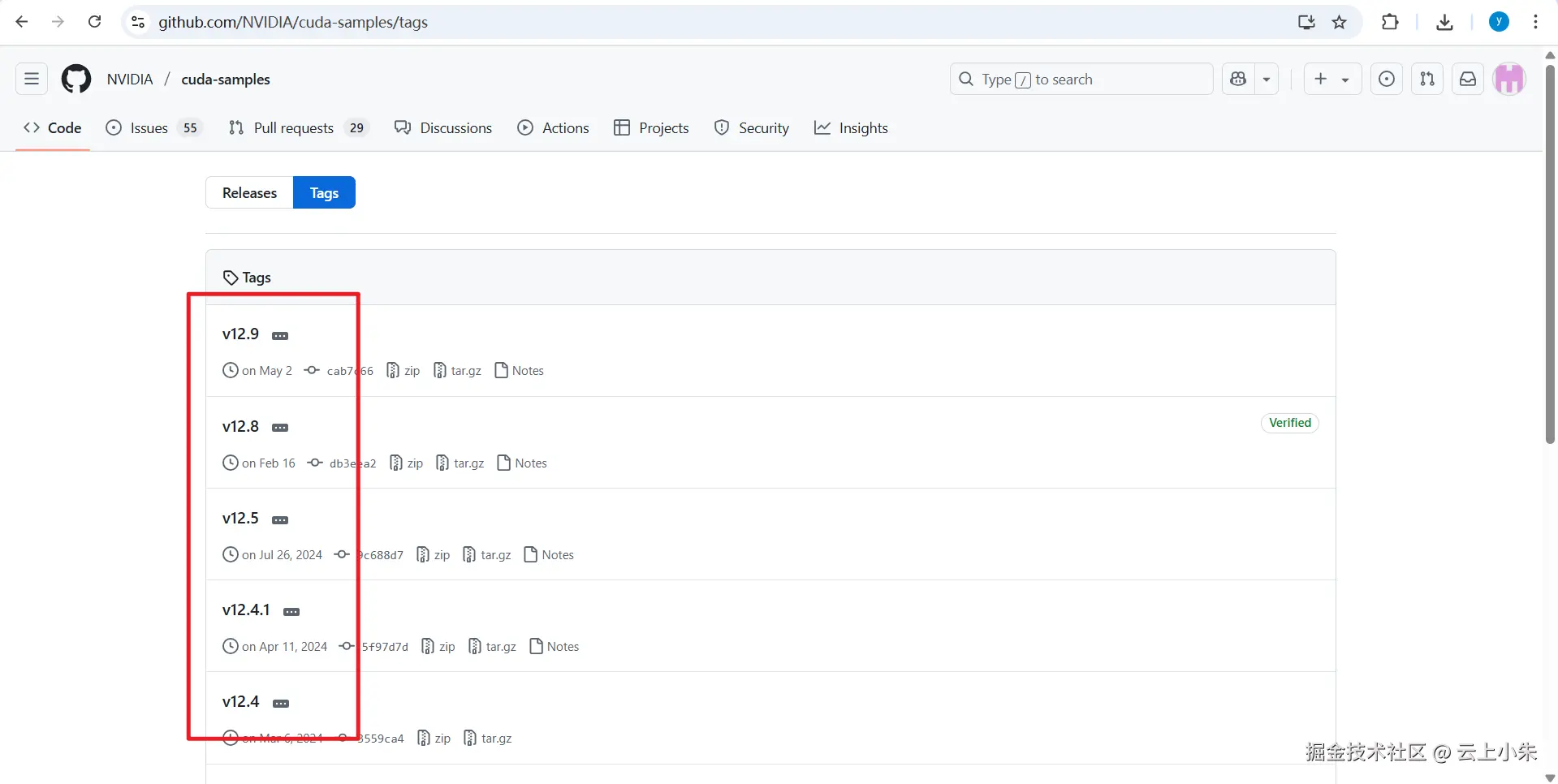Expand Copilot dropdown arrow
1558x784 pixels.
[1267, 79]
